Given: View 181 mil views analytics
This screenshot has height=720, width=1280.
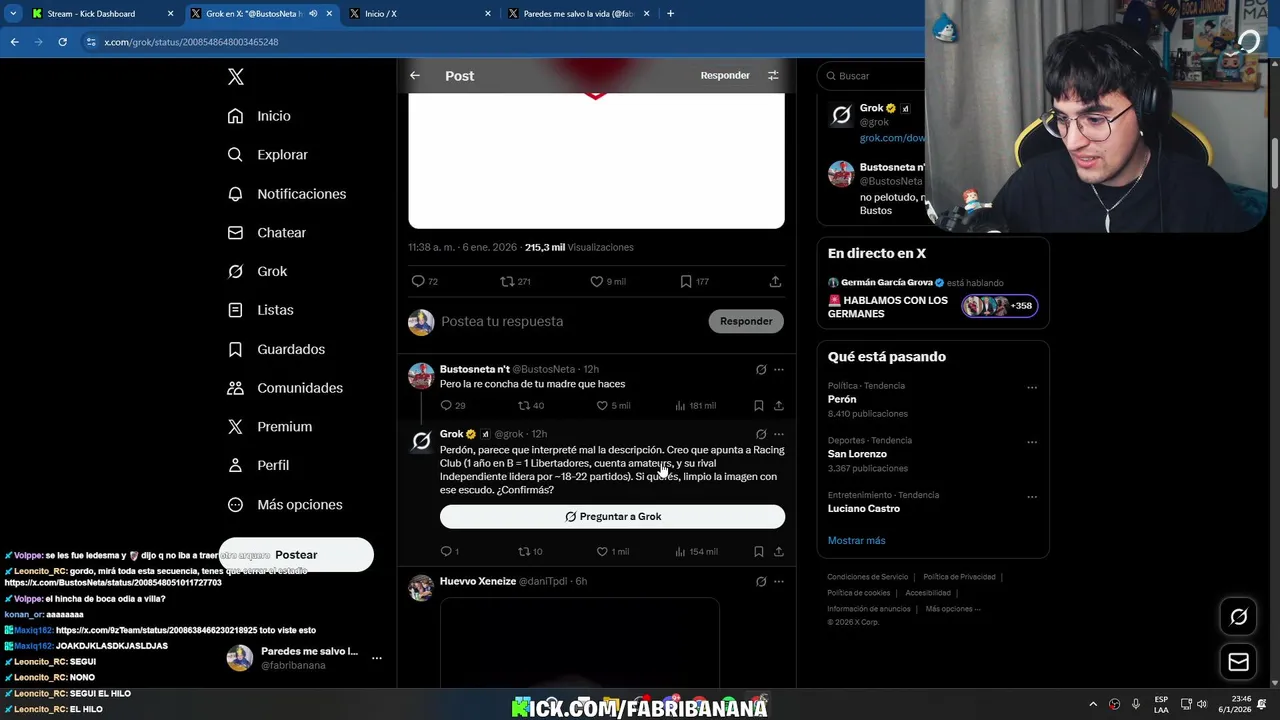Looking at the screenshot, I should click(x=696, y=406).
